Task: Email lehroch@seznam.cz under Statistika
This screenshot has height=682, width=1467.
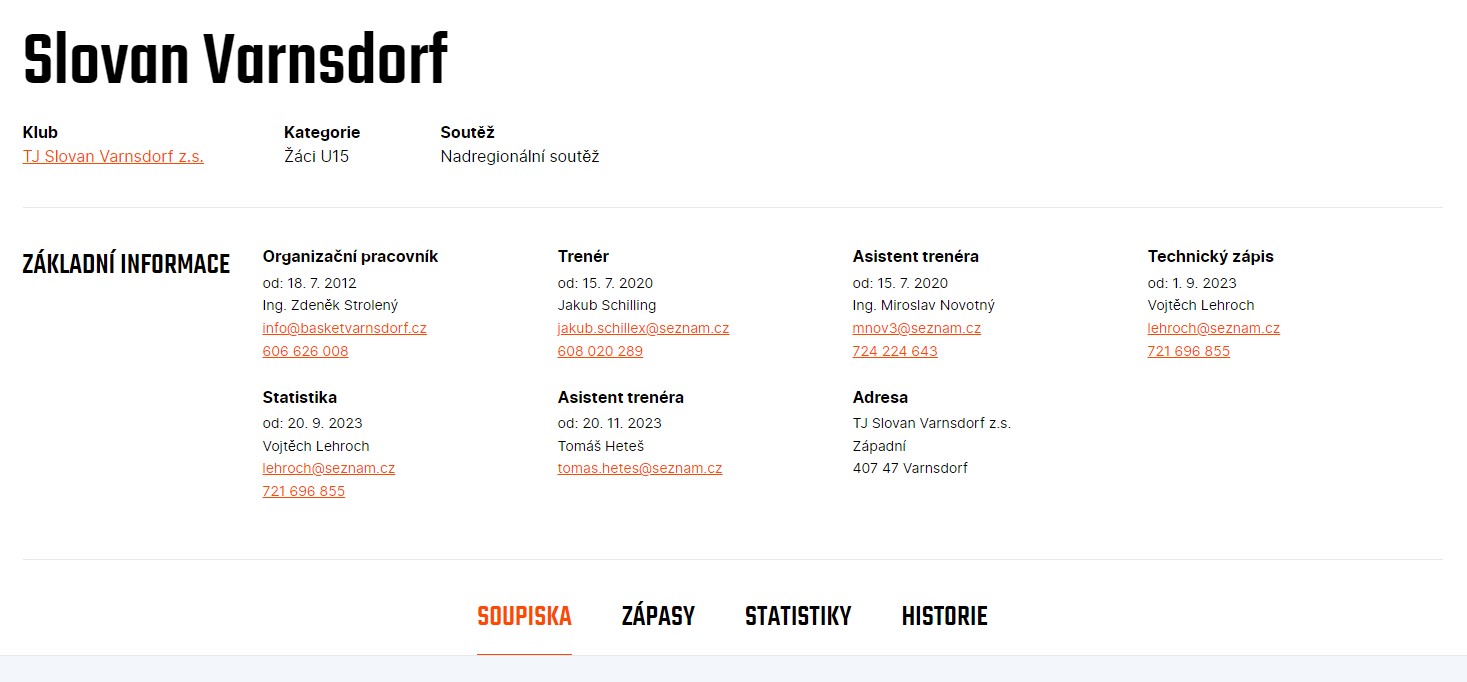Action: (x=329, y=468)
